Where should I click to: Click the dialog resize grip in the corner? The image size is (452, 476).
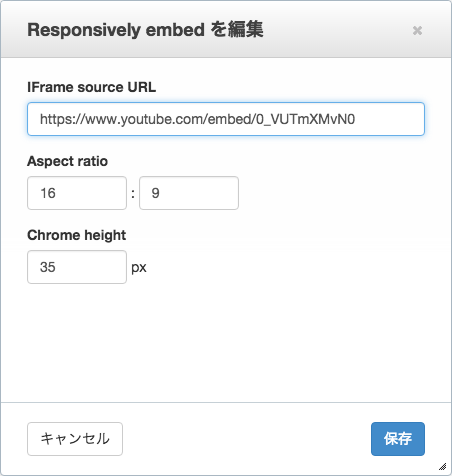(442, 466)
